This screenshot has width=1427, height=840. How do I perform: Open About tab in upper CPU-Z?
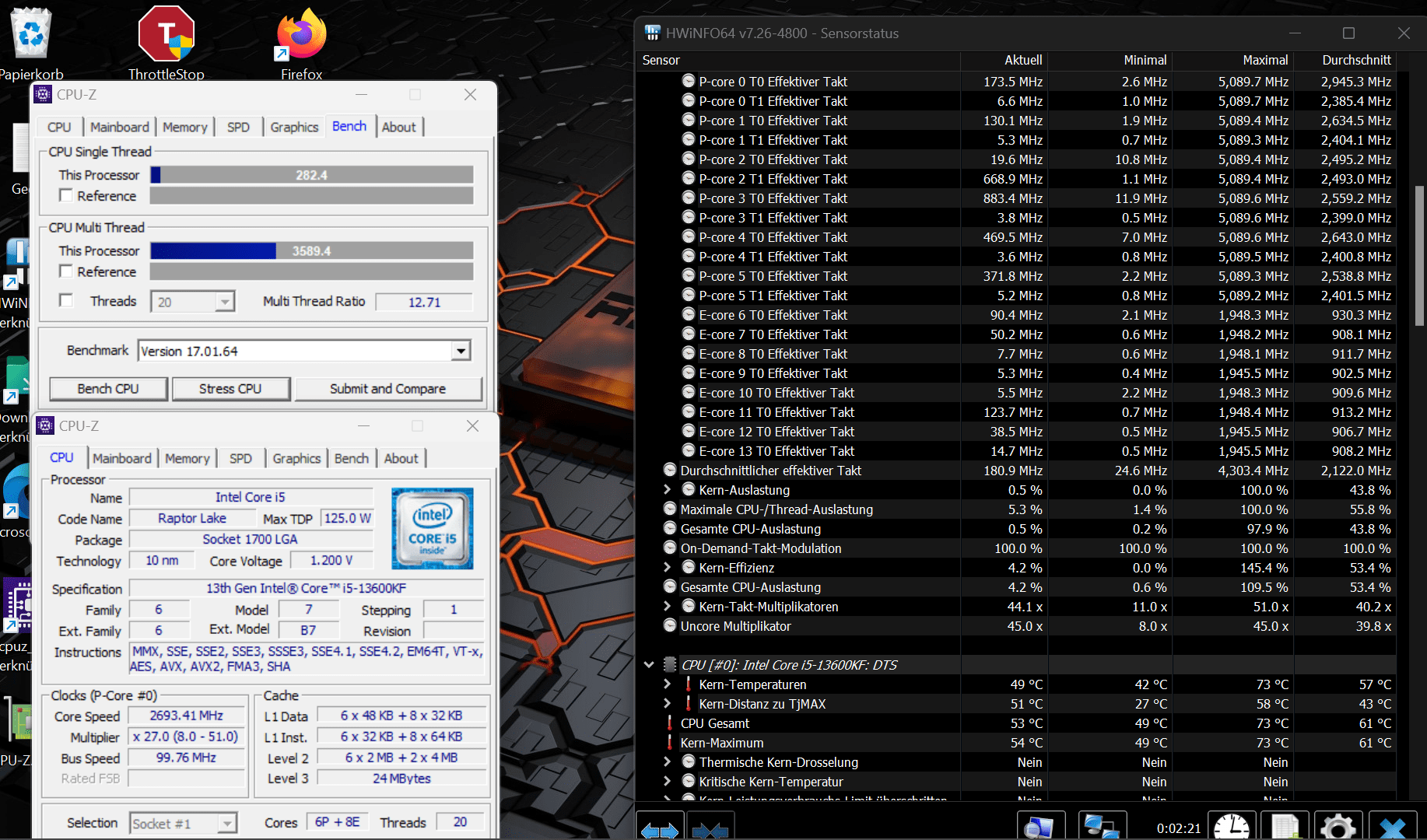click(399, 127)
